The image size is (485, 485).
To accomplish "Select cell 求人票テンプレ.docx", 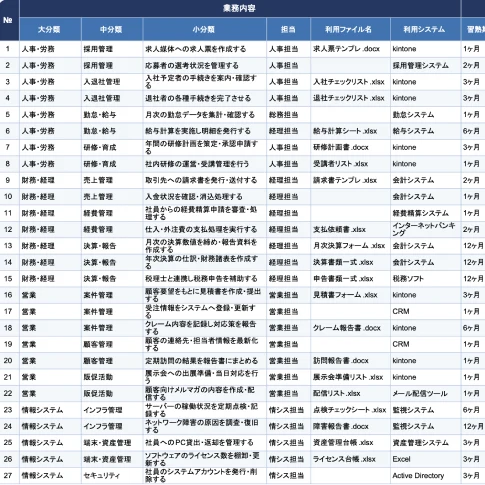I will pos(350,49).
